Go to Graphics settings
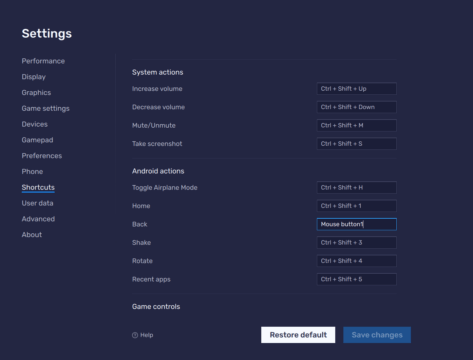Viewport: 473px width, 360px height. (x=36, y=93)
